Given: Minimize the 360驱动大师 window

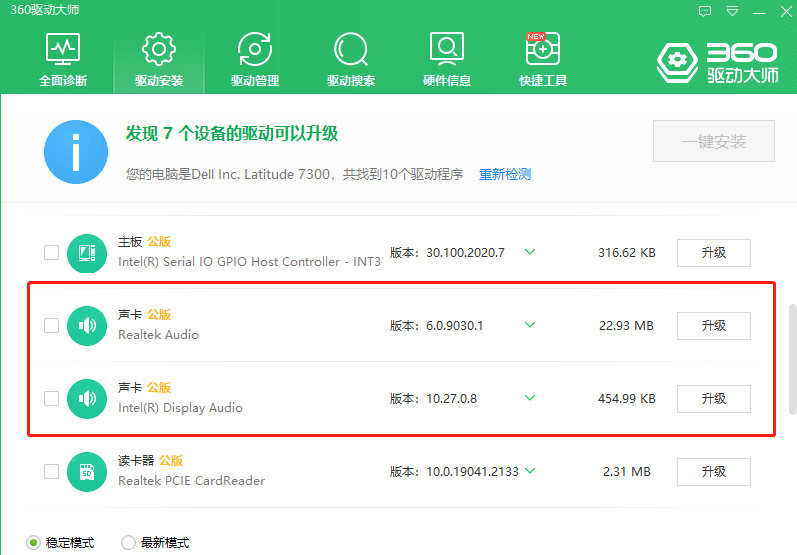Looking at the screenshot, I should pyautogui.click(x=759, y=12).
